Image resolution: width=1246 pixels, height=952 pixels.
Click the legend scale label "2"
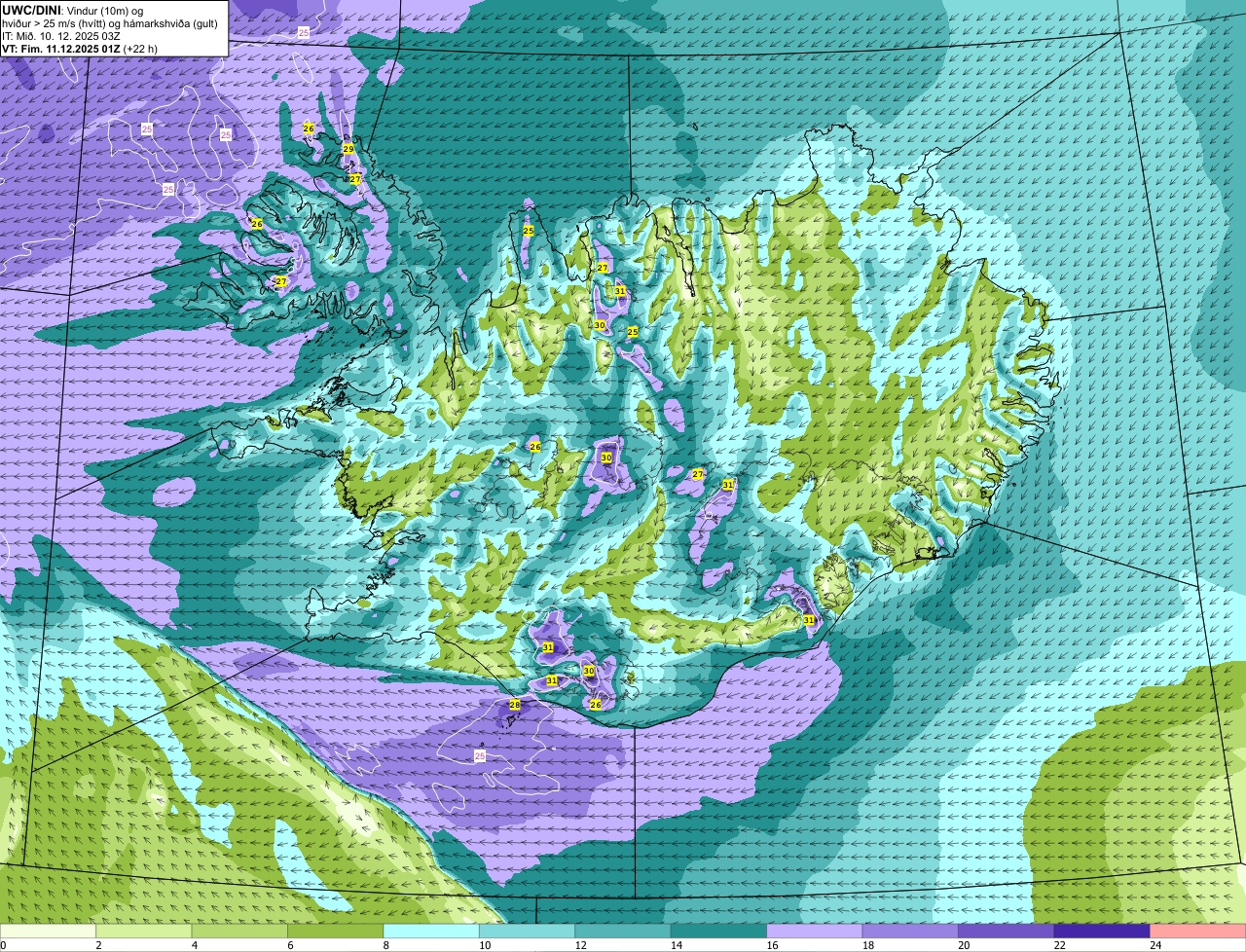pyautogui.click(x=98, y=945)
